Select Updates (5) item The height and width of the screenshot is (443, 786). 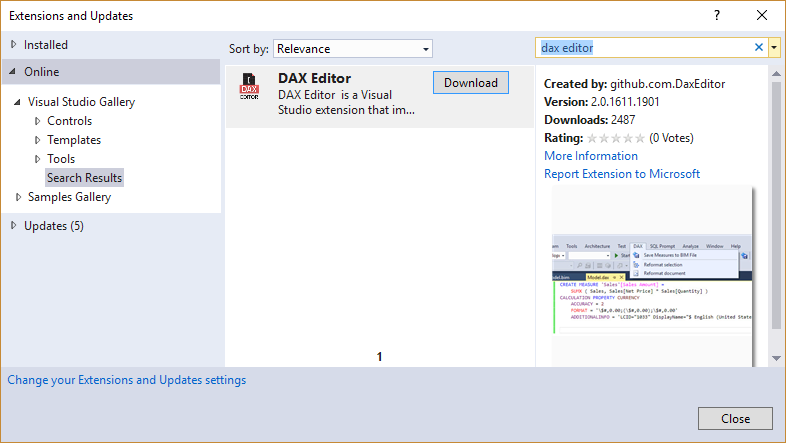pos(54,226)
